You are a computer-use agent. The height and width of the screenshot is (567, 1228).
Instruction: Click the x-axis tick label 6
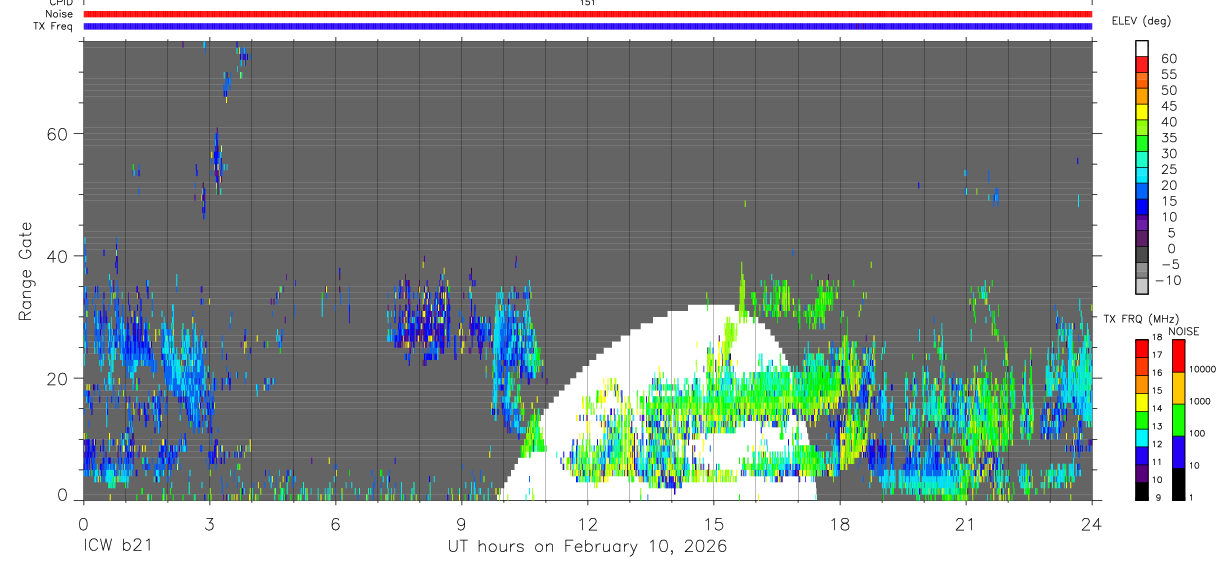point(335,523)
